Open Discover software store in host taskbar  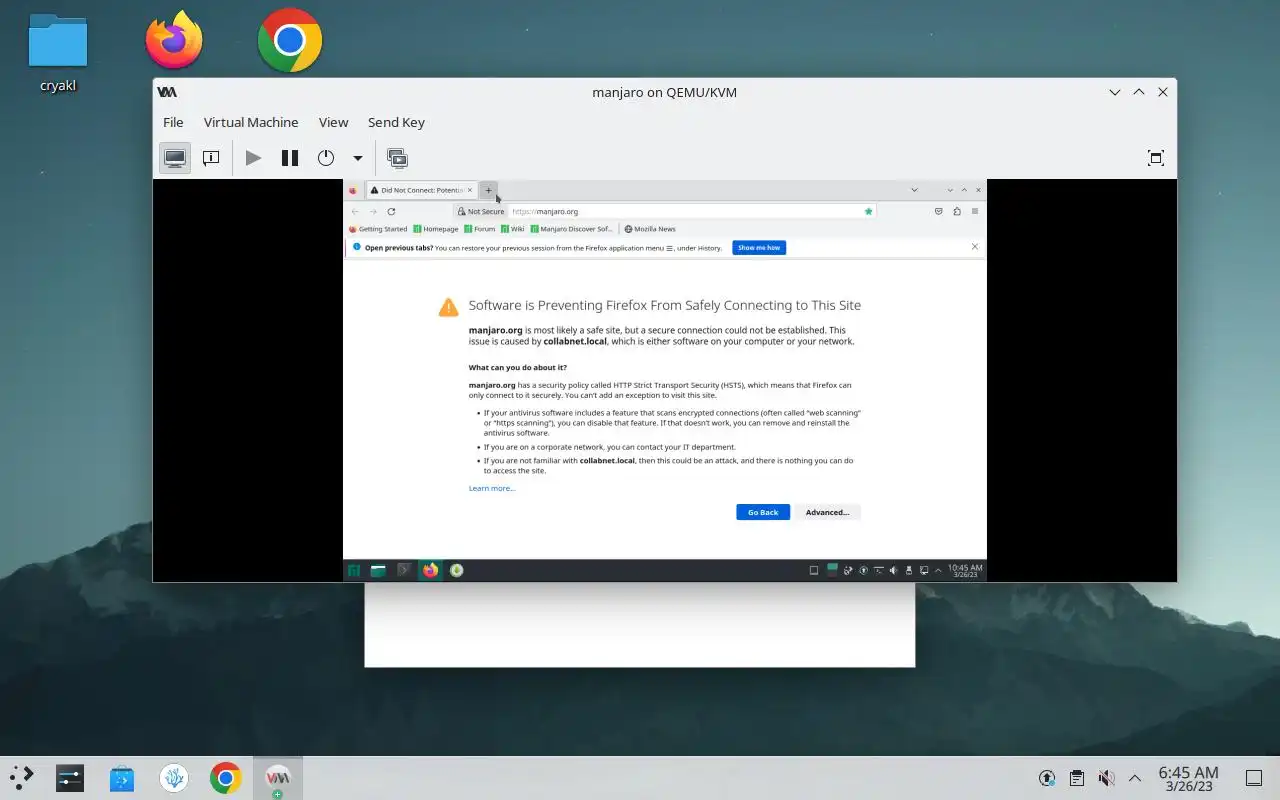coord(122,778)
